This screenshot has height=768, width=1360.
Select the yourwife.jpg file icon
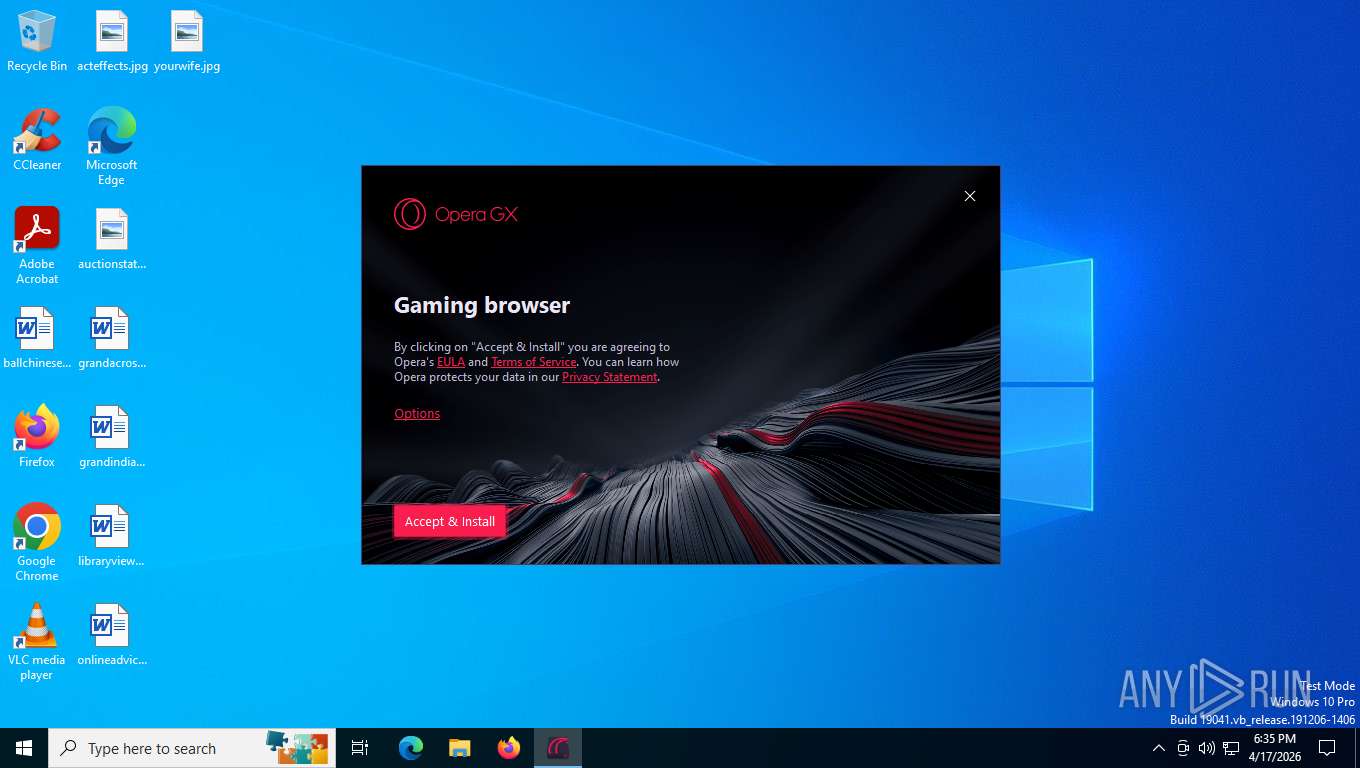click(x=187, y=41)
